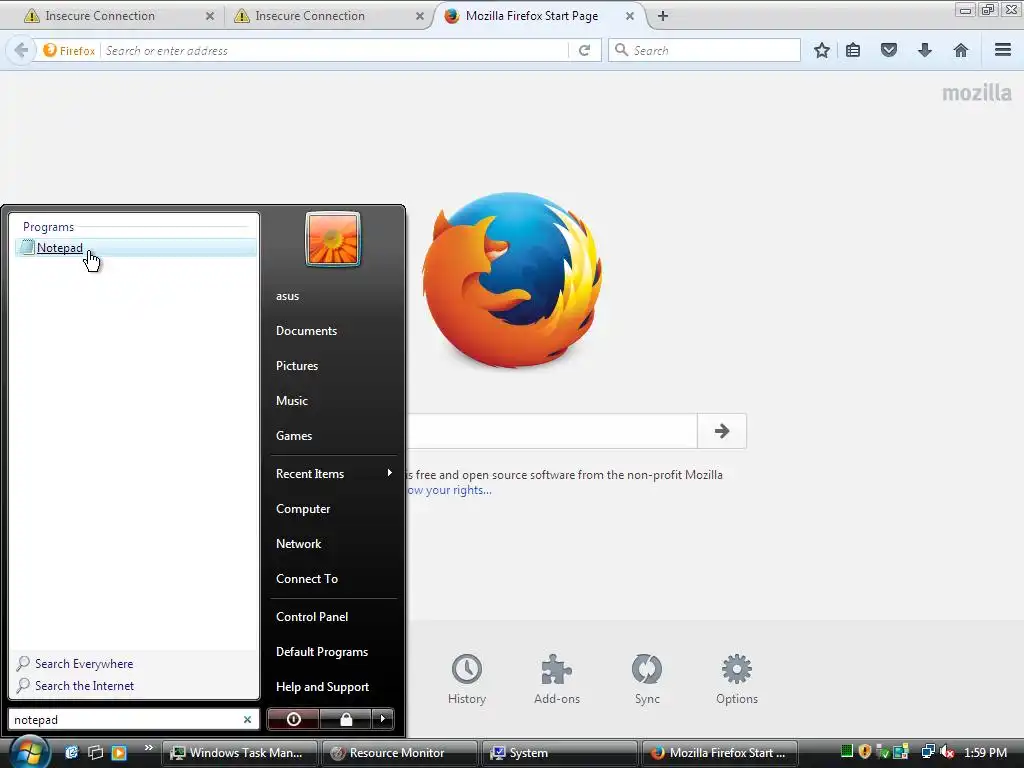Expand the shutdown options arrow
The width and height of the screenshot is (1024, 768).
383,719
